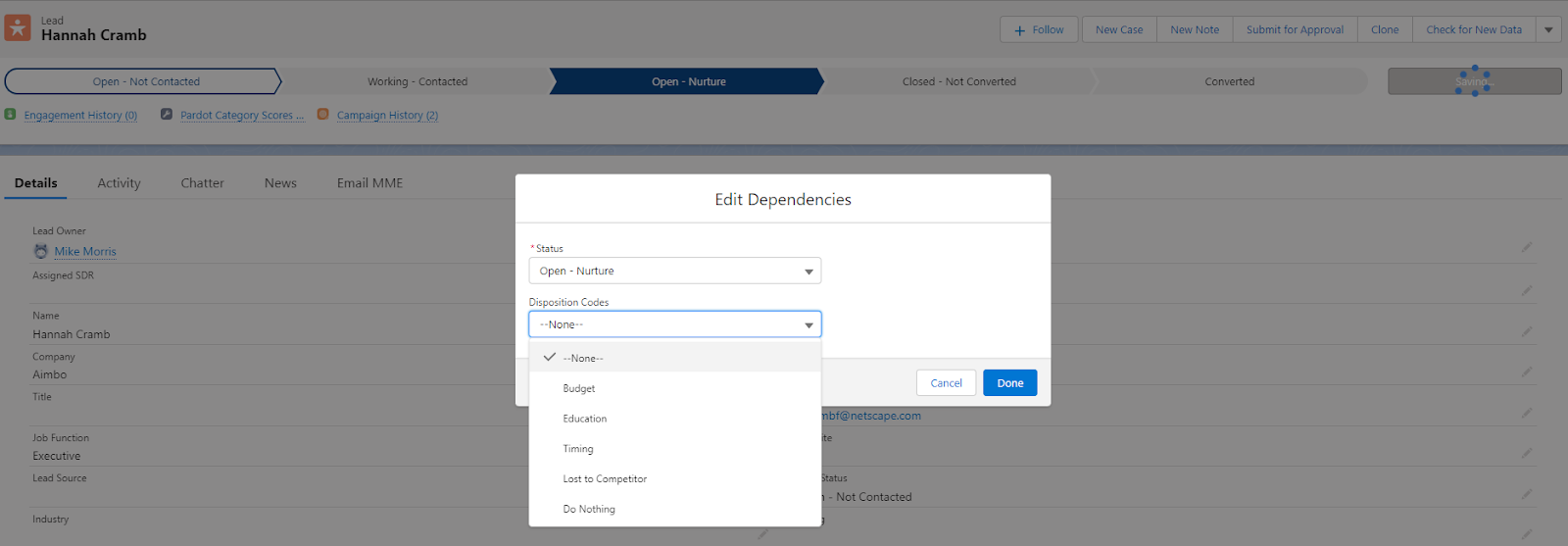
Task: Open Pardot Category Scores link
Action: [x=242, y=115]
